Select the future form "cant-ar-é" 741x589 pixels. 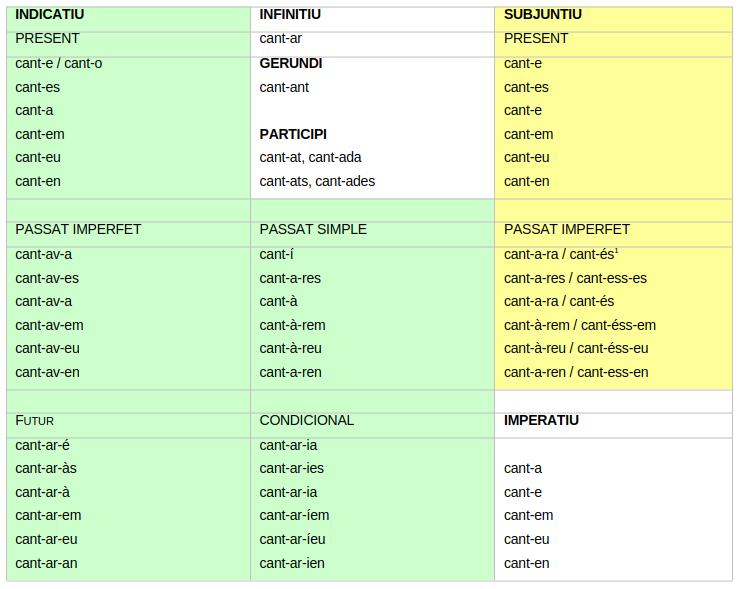click(x=43, y=444)
